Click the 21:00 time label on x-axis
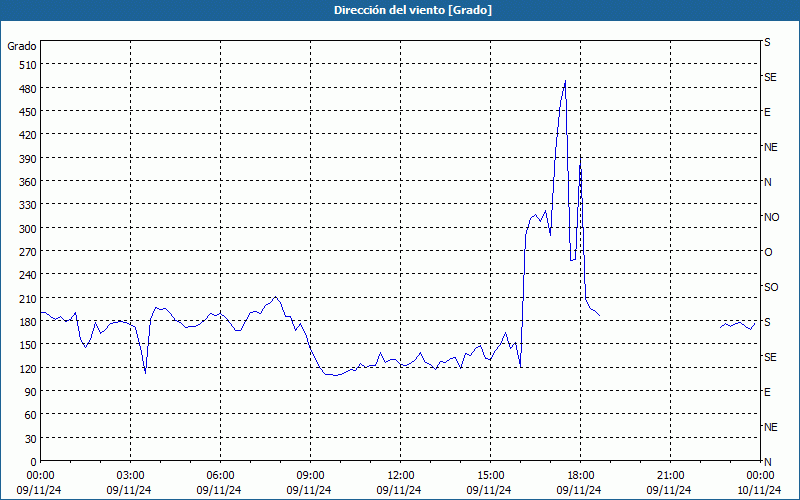 670,476
